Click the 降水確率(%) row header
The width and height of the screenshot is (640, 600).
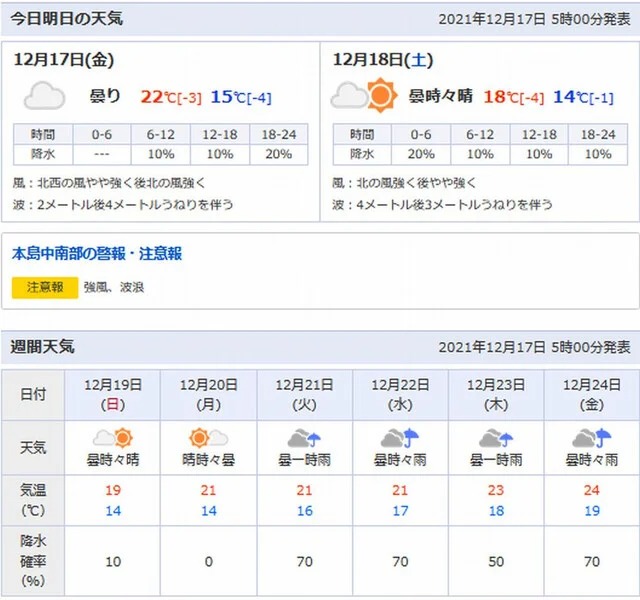coord(33,561)
